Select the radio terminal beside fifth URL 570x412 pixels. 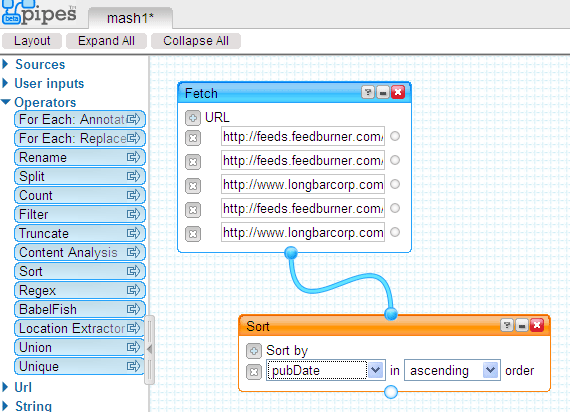click(x=395, y=232)
